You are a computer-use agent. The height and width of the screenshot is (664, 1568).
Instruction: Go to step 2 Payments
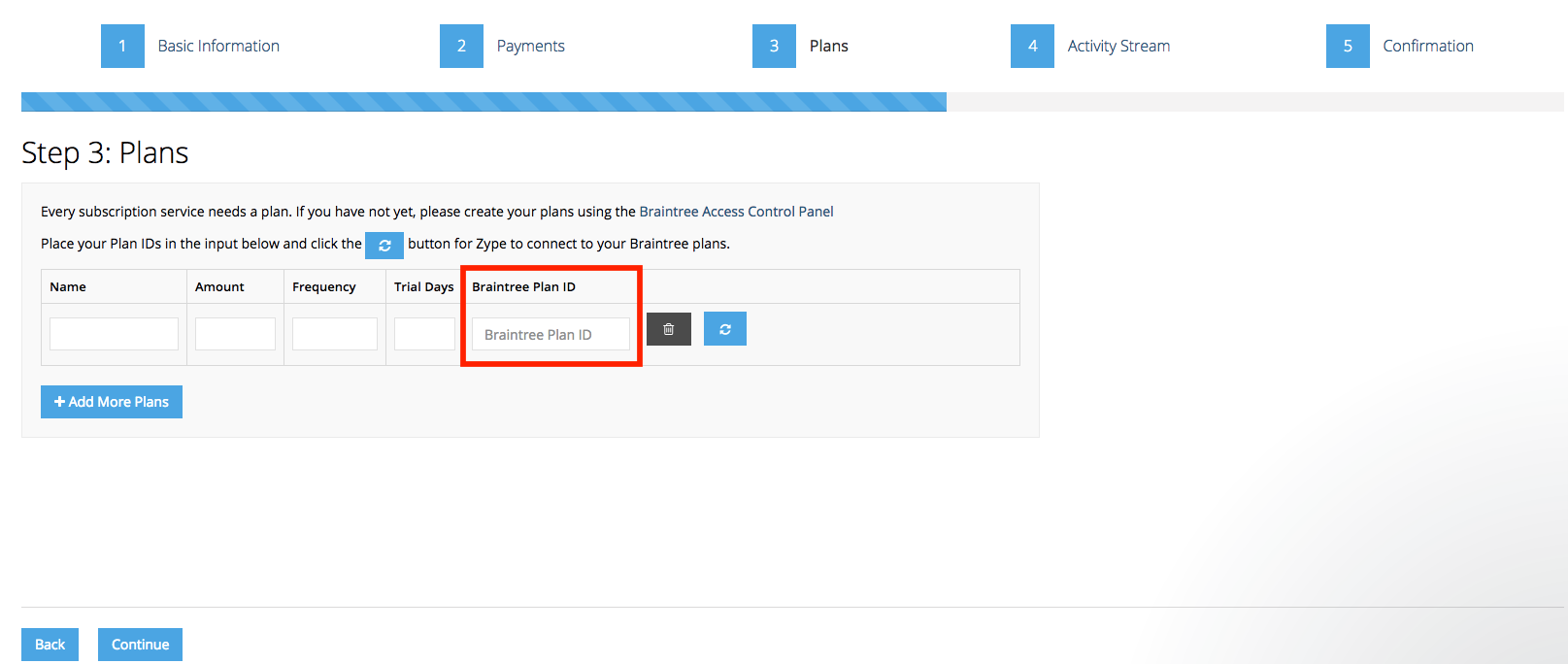tap(502, 46)
